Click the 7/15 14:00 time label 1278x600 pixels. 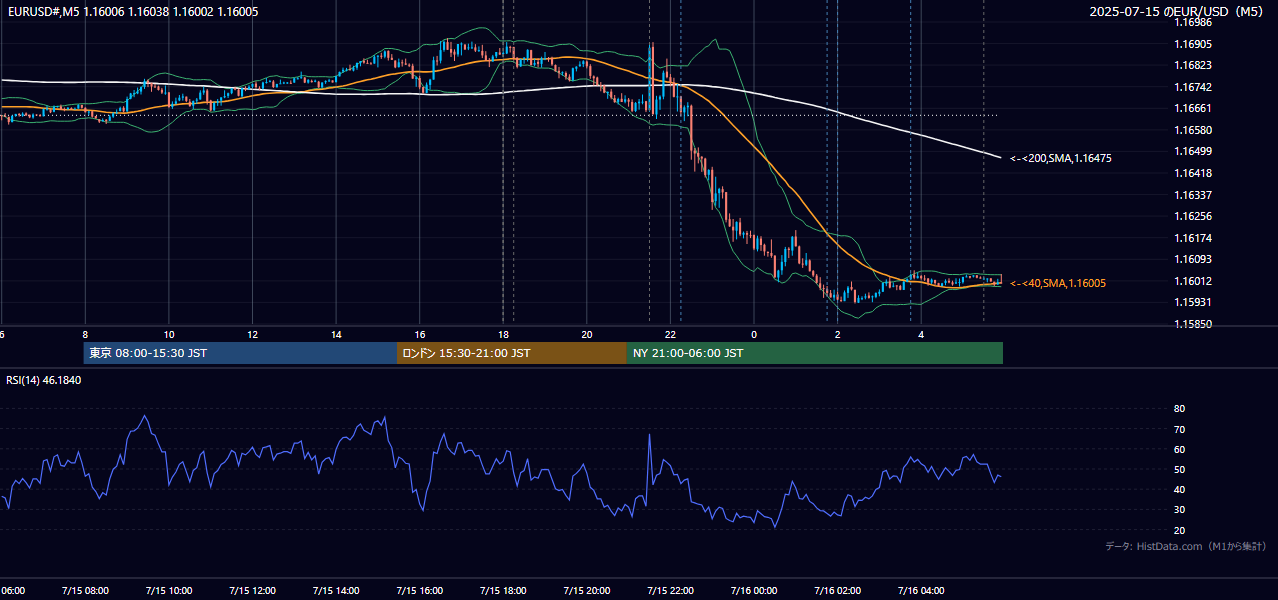point(336,591)
